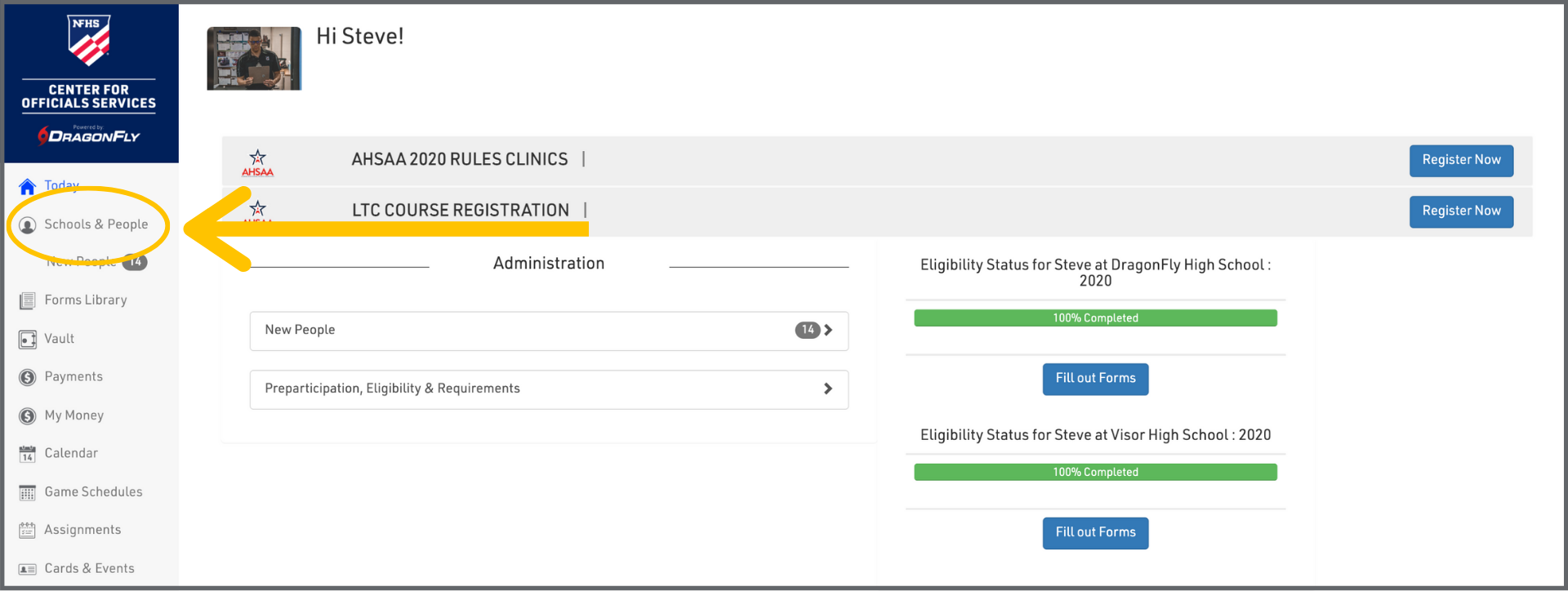1568x591 pixels.
Task: Click Steve's profile photo thumbnail
Action: pos(254,59)
